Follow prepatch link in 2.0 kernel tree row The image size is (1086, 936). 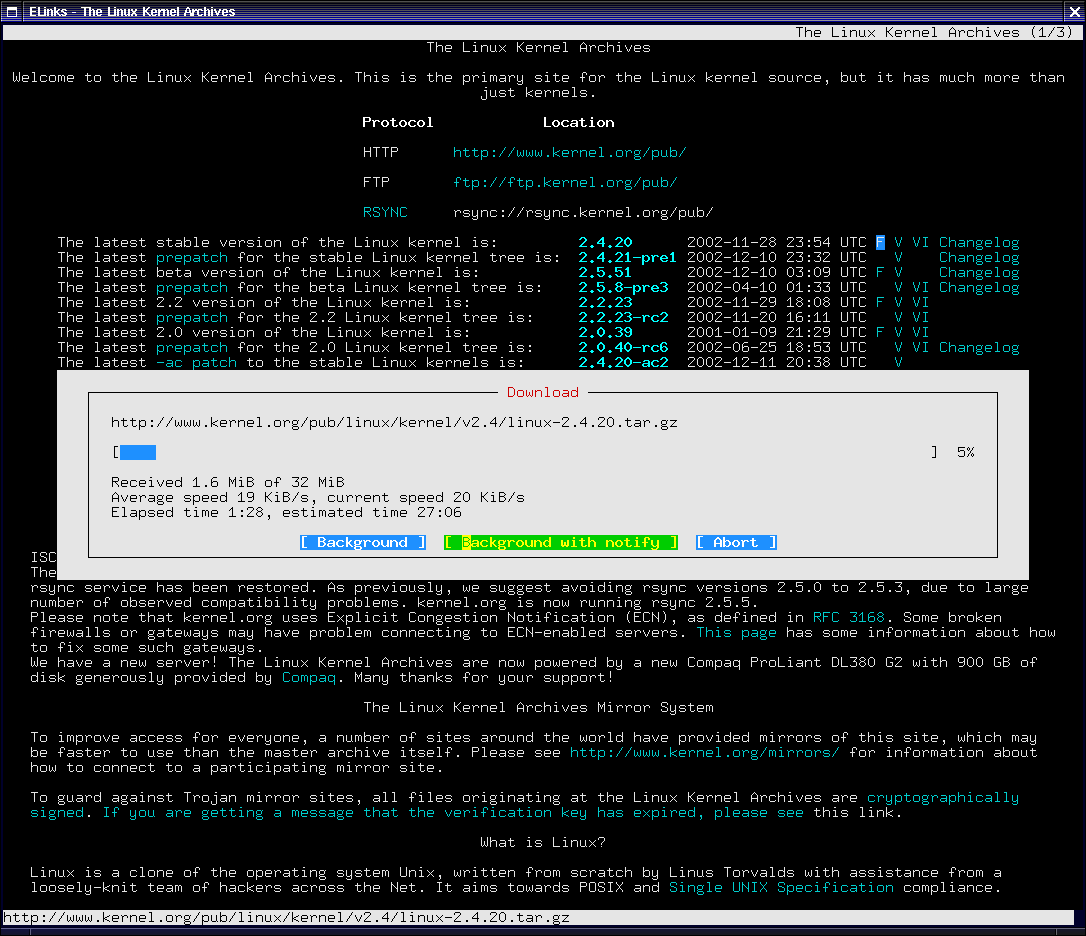[x=192, y=347]
